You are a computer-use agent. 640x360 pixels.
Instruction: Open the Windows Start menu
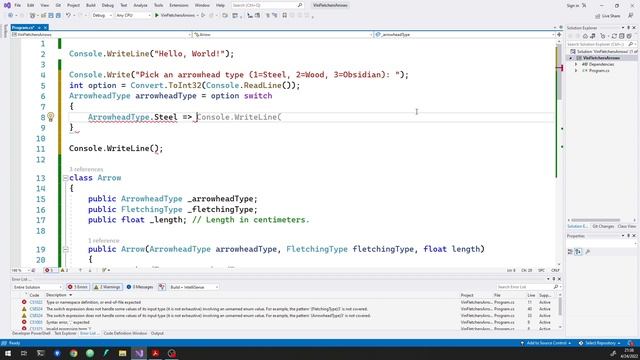[x=8, y=353]
